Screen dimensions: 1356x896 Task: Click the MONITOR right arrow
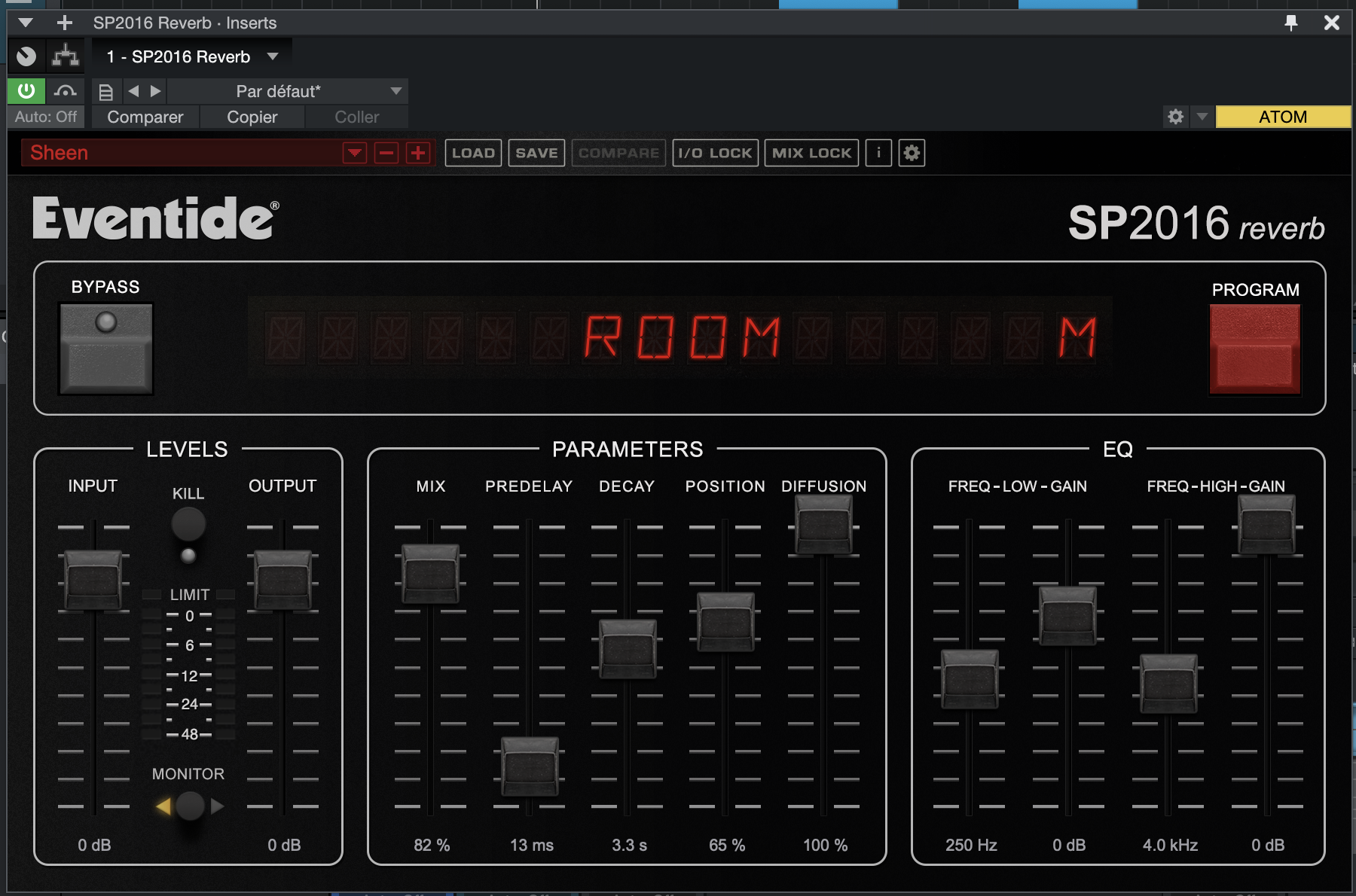217,806
